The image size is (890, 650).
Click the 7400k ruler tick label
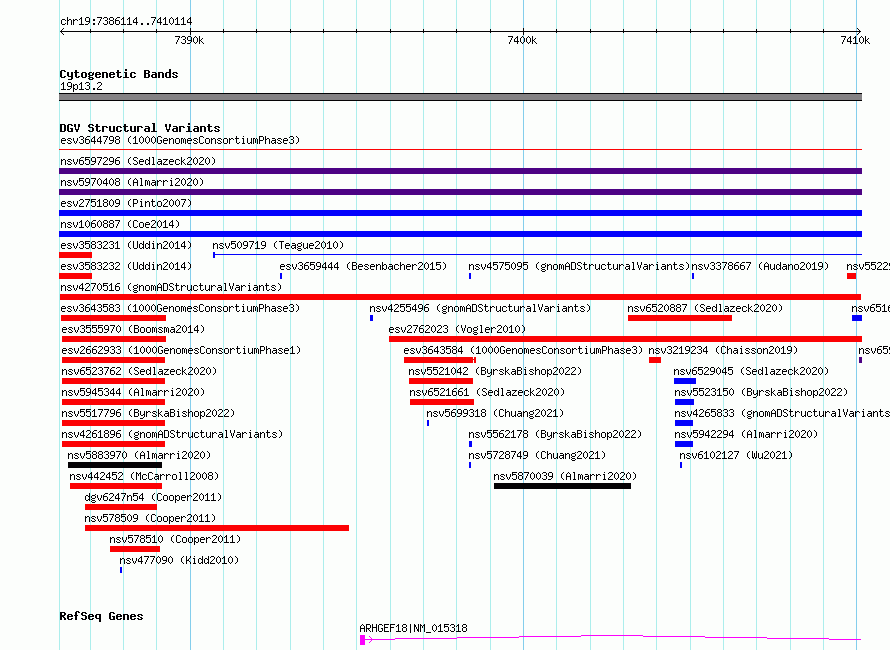pos(522,40)
